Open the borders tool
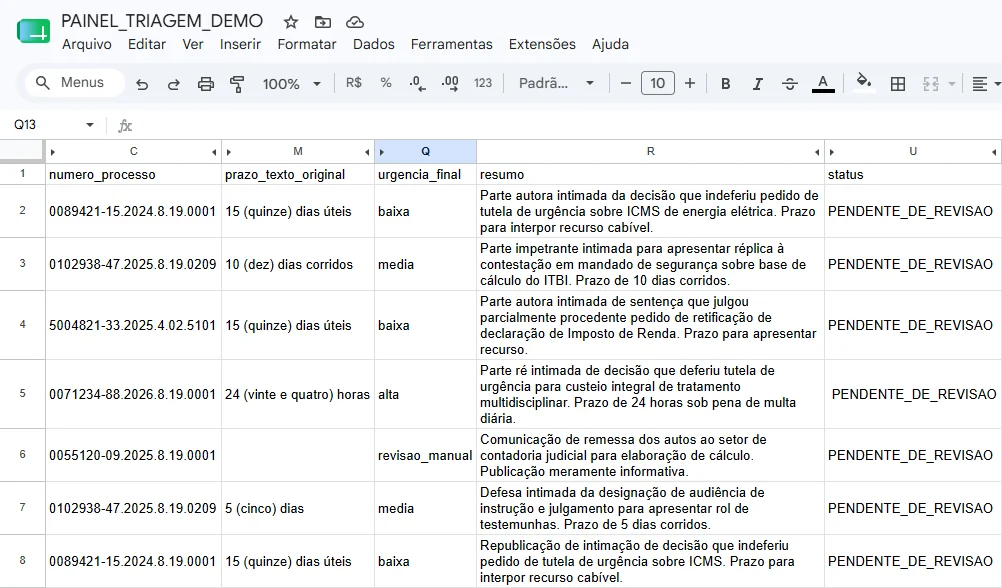This screenshot has width=1002, height=588. pyautogui.click(x=897, y=84)
